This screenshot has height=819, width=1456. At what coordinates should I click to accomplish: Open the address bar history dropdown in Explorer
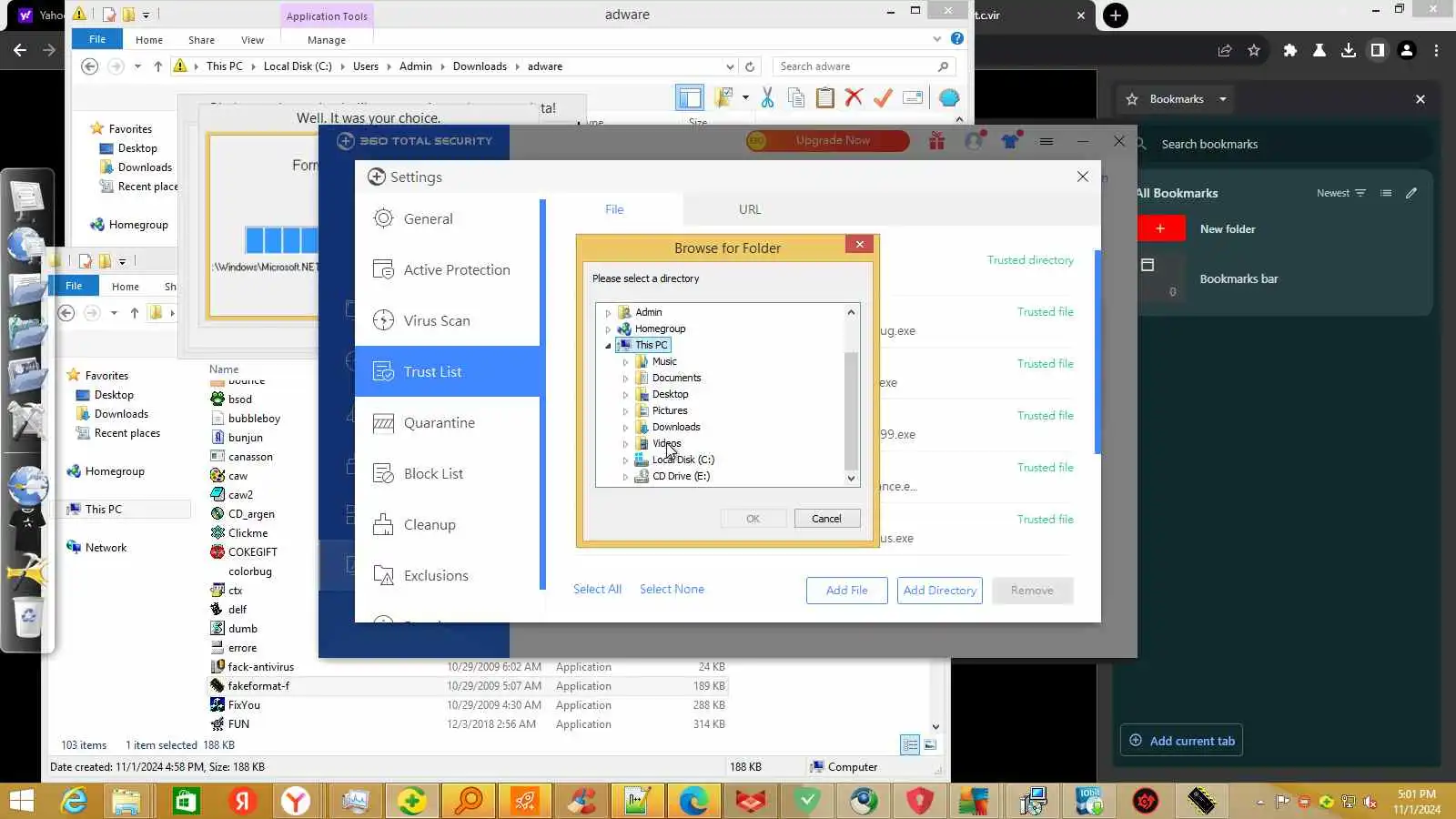(730, 66)
